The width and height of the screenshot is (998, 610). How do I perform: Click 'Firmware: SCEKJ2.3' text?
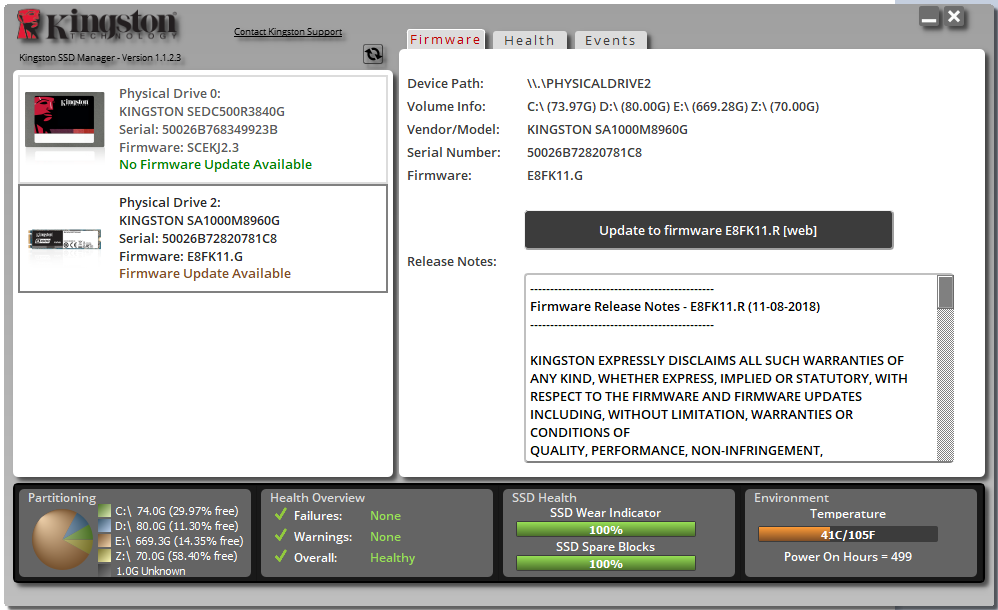pyautogui.click(x=179, y=147)
